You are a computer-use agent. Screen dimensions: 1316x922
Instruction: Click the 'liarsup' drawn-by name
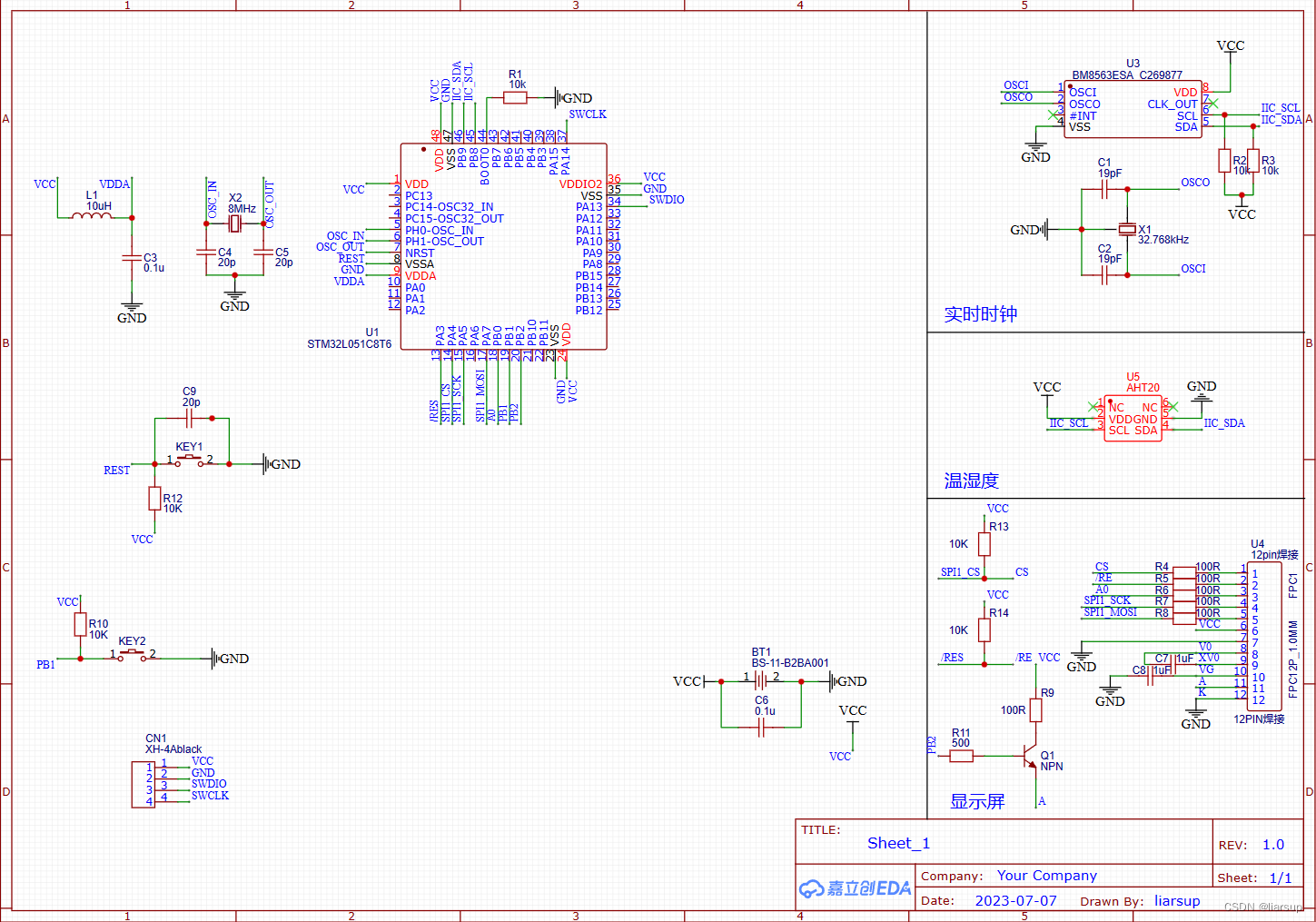tap(1177, 901)
